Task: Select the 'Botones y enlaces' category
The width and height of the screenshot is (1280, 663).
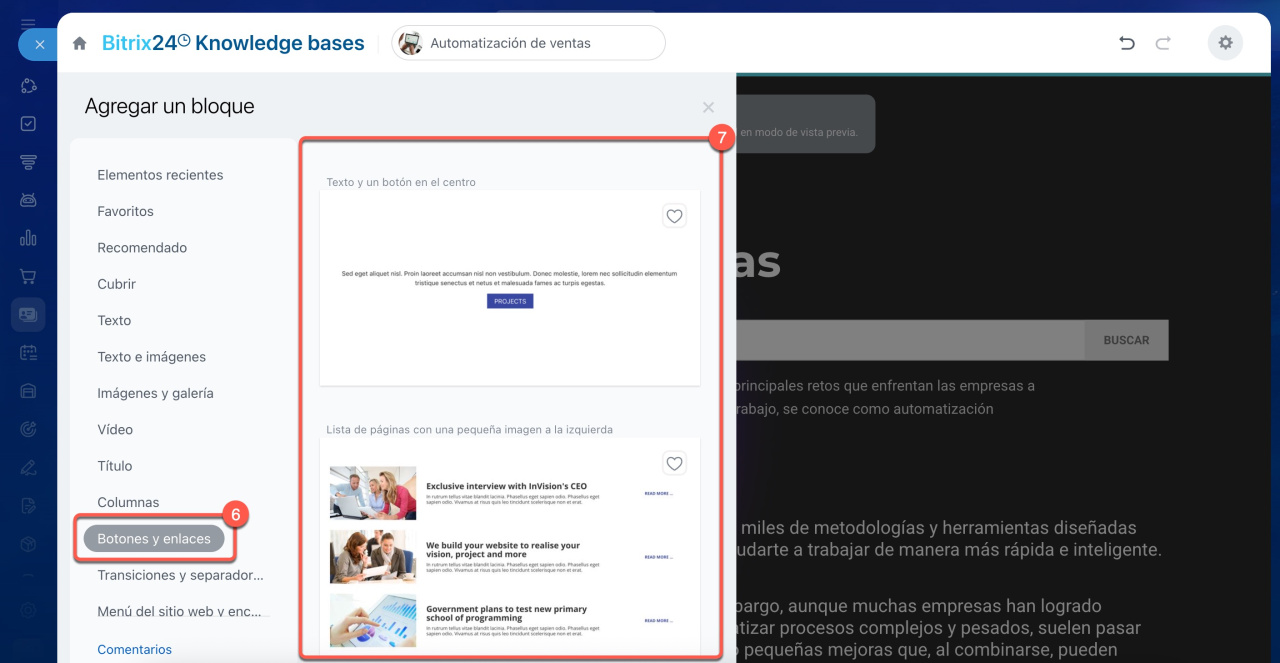Action: pos(154,539)
